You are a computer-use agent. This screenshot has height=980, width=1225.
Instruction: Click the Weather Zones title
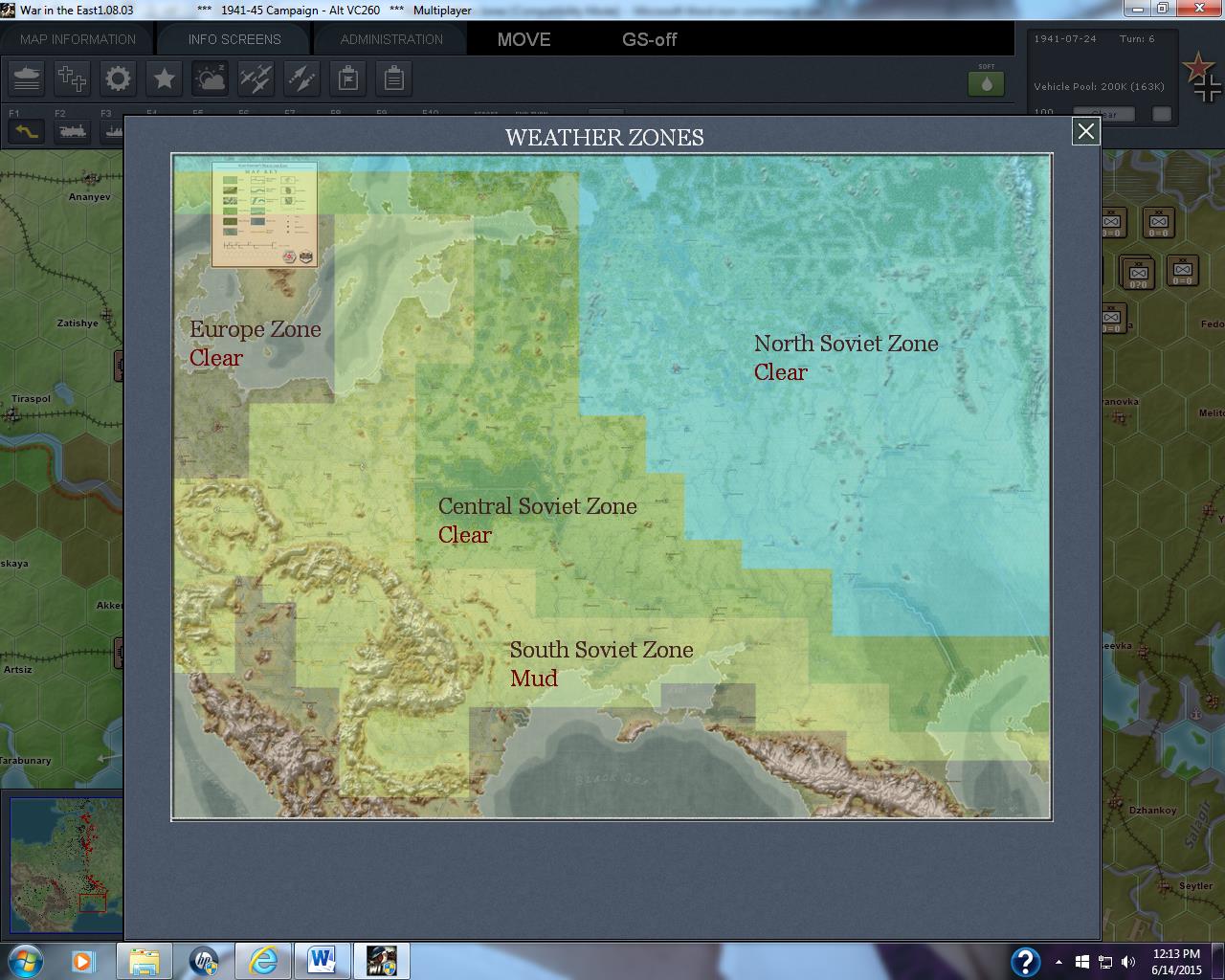[x=605, y=138]
